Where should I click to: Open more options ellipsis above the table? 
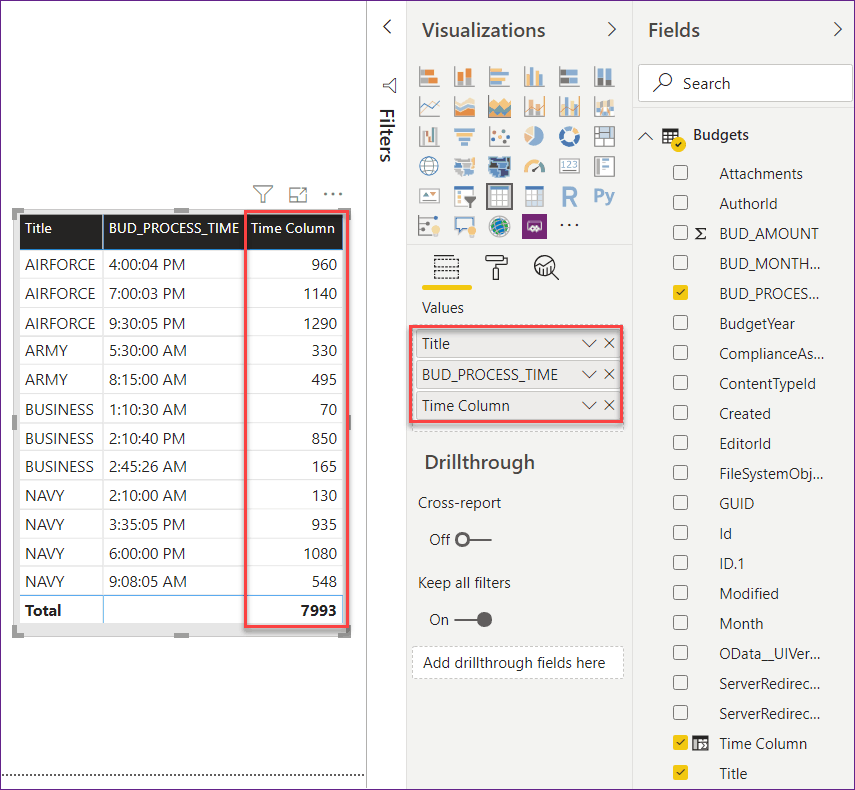(x=333, y=194)
